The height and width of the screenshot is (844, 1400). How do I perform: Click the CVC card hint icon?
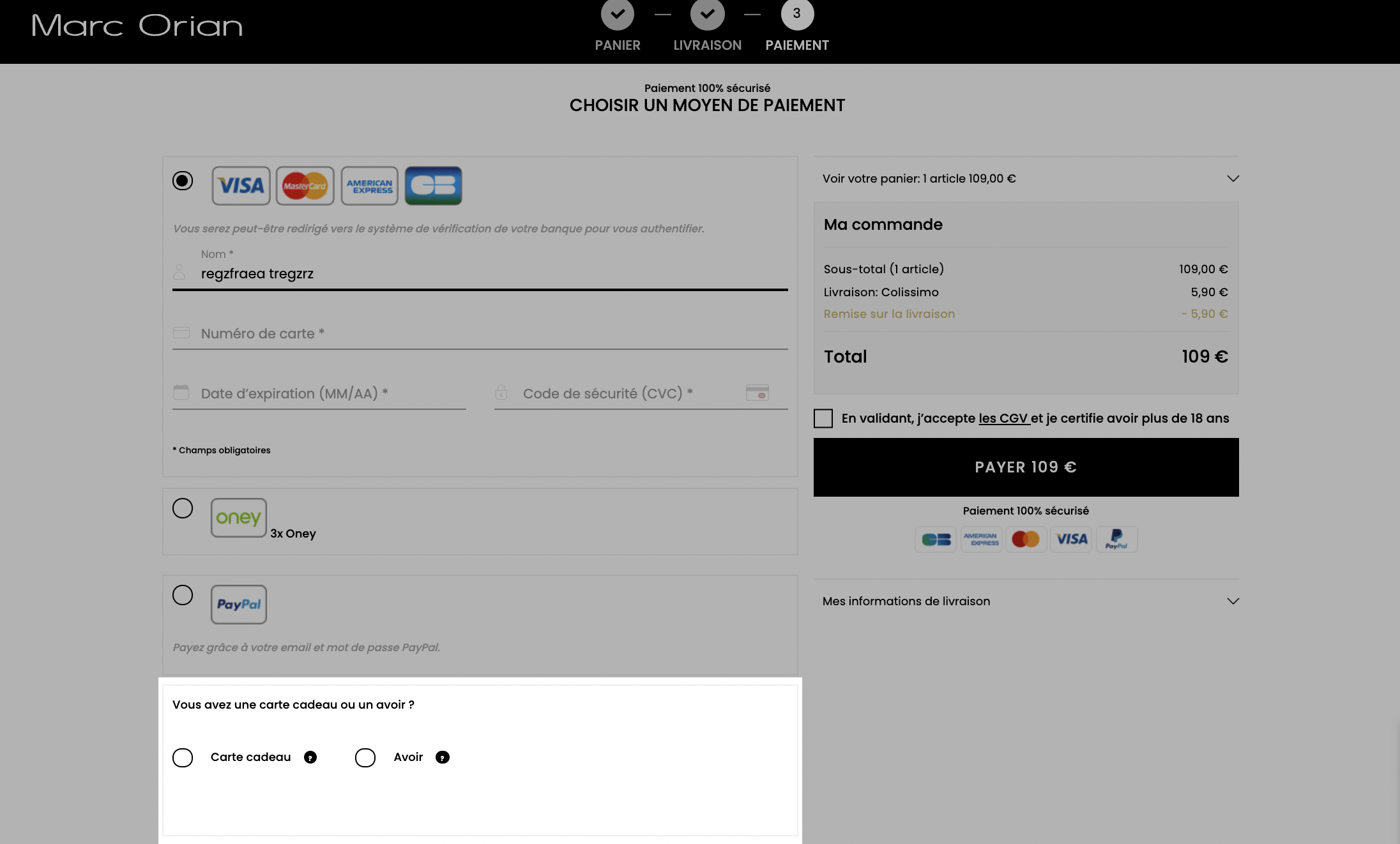757,393
